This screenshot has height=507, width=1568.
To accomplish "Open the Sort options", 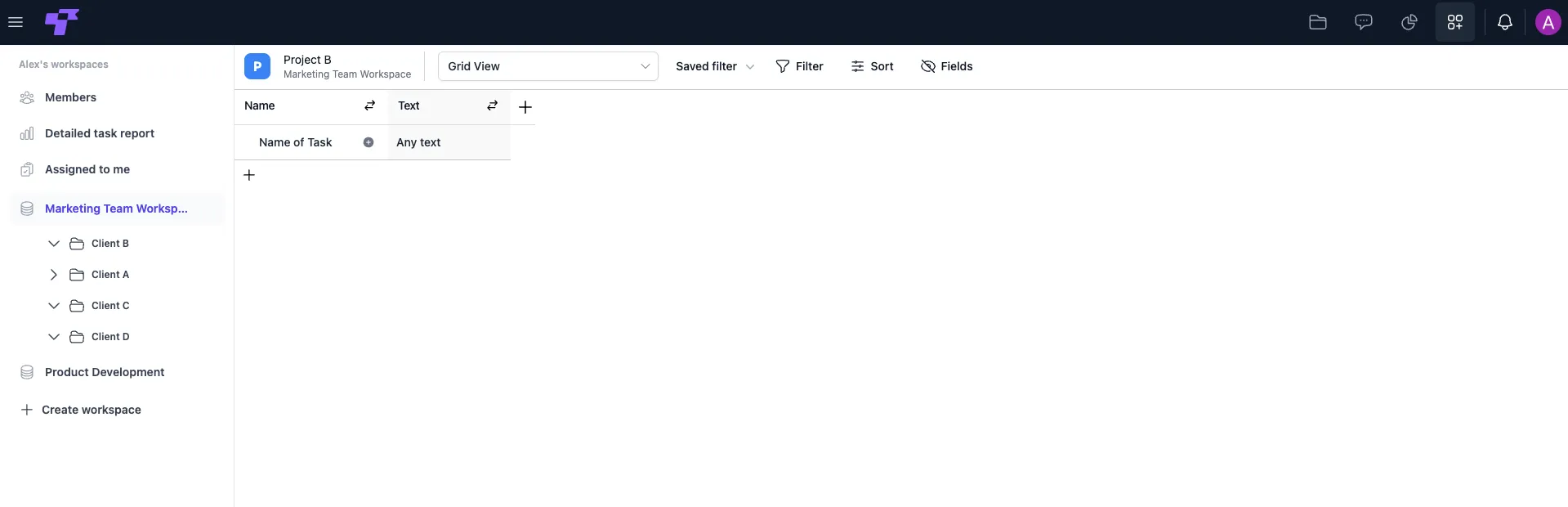I will [x=872, y=66].
